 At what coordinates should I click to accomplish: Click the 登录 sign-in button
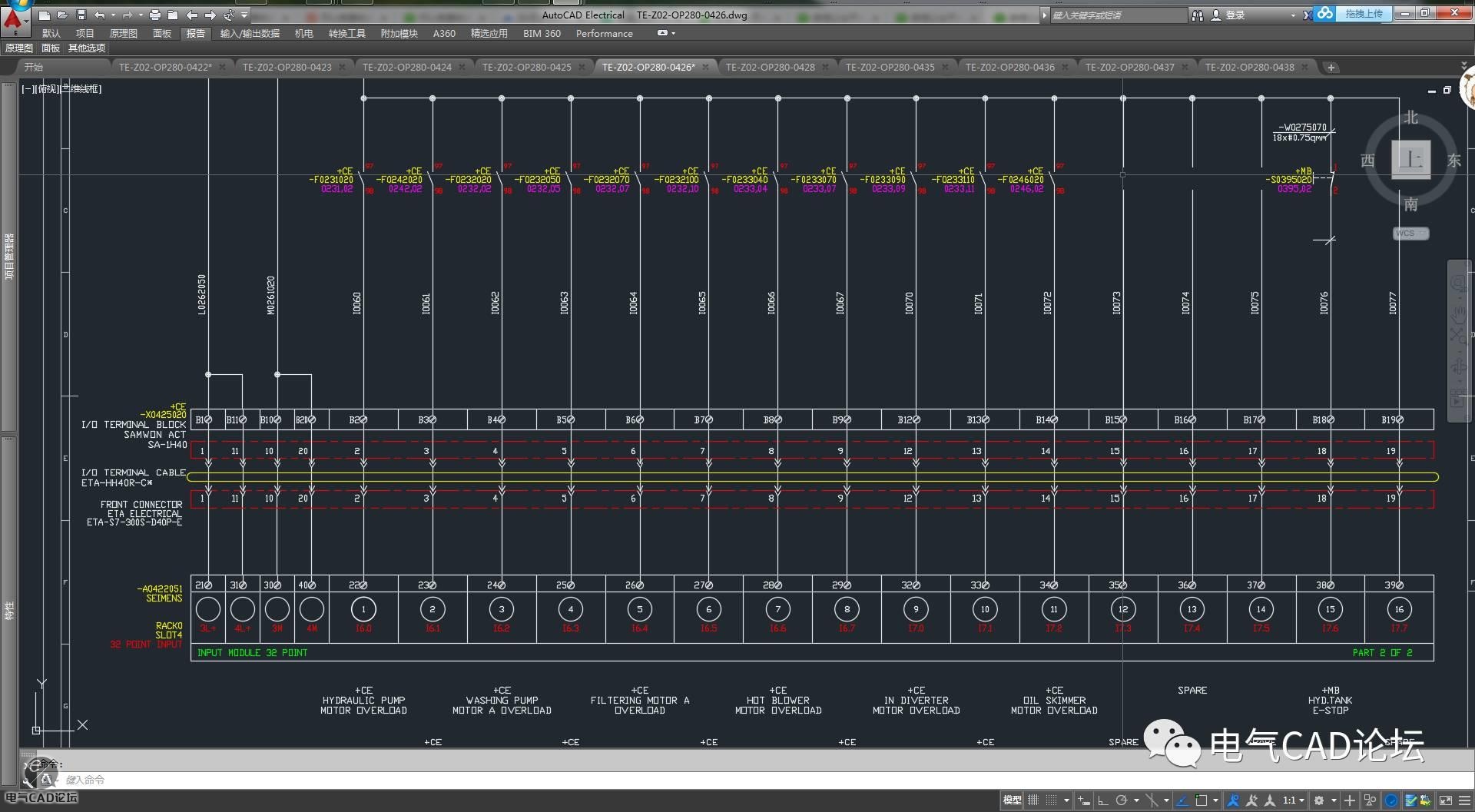click(1235, 15)
